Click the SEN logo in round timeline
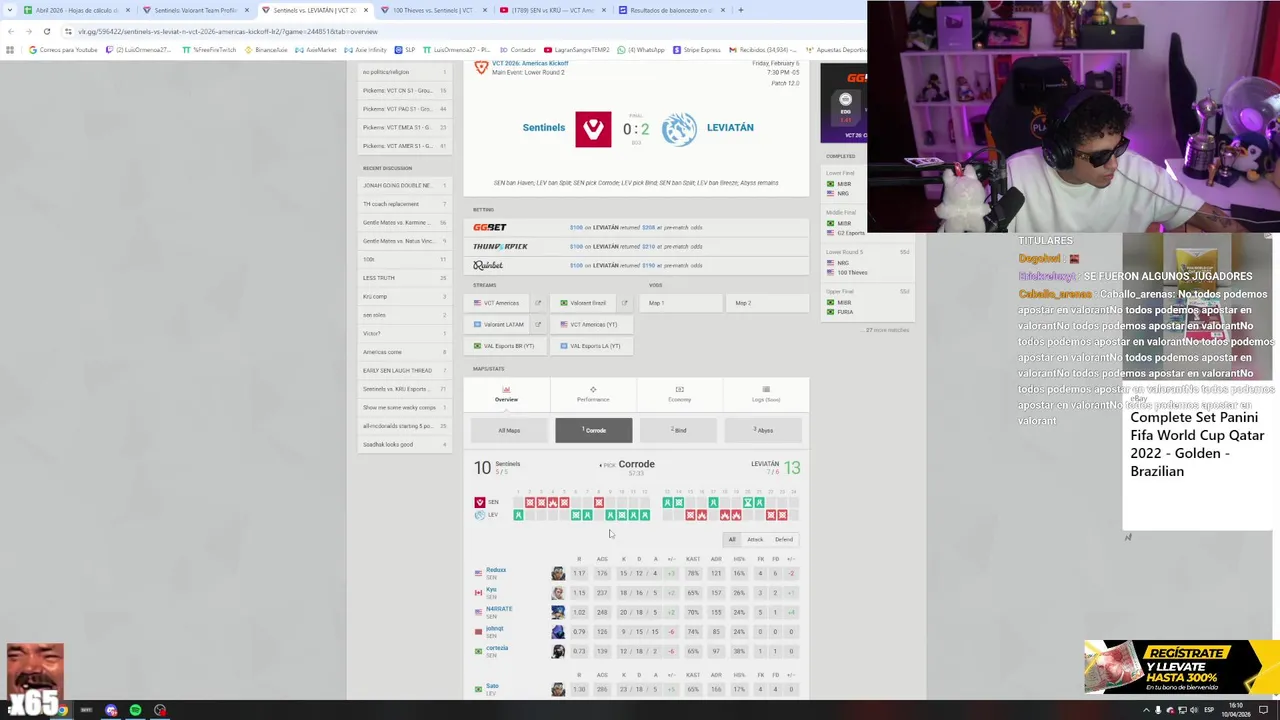Image resolution: width=1280 pixels, height=720 pixels. pos(480,502)
